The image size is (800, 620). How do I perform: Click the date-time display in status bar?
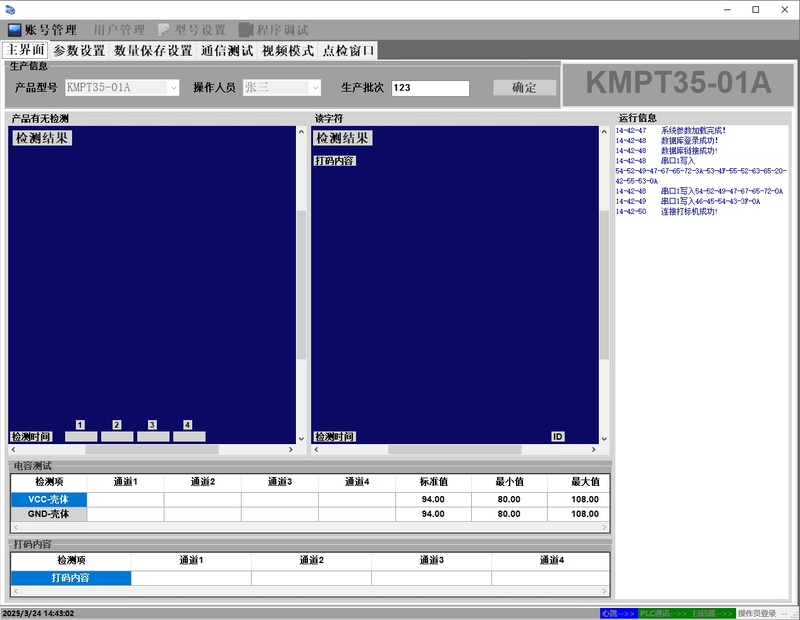click(38, 613)
